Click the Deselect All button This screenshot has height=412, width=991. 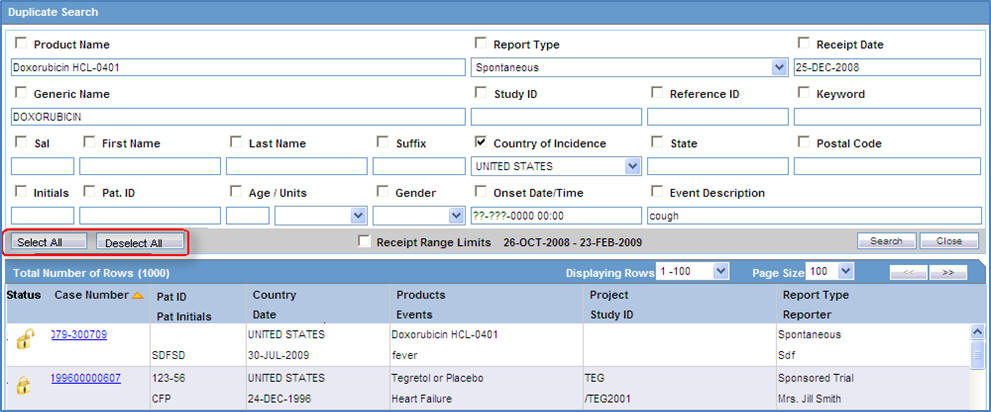(x=140, y=243)
